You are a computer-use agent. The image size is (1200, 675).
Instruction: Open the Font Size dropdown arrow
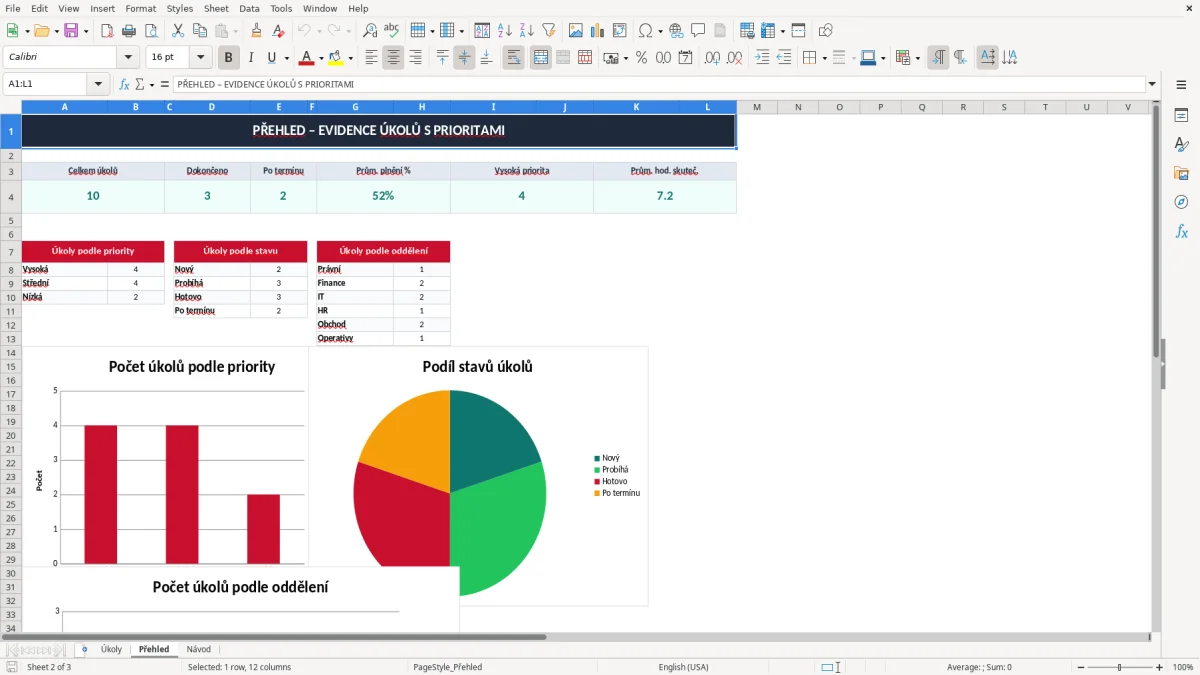201,58
